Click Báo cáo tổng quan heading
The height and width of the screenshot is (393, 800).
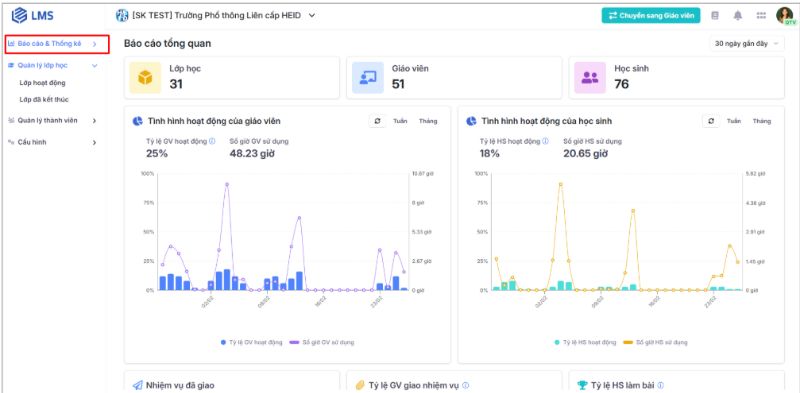click(167, 43)
